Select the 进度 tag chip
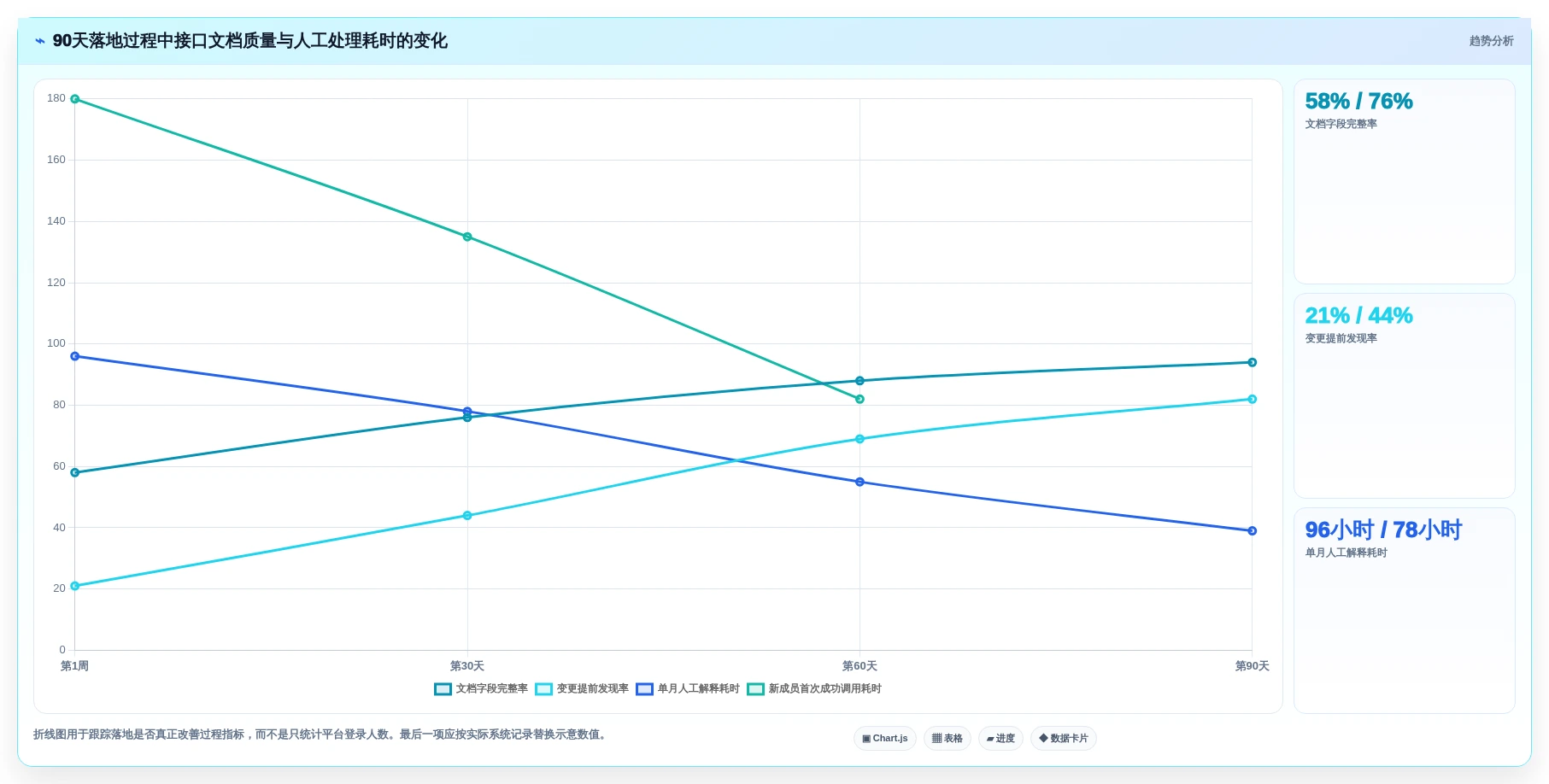The height and width of the screenshot is (784, 1549). point(1000,738)
